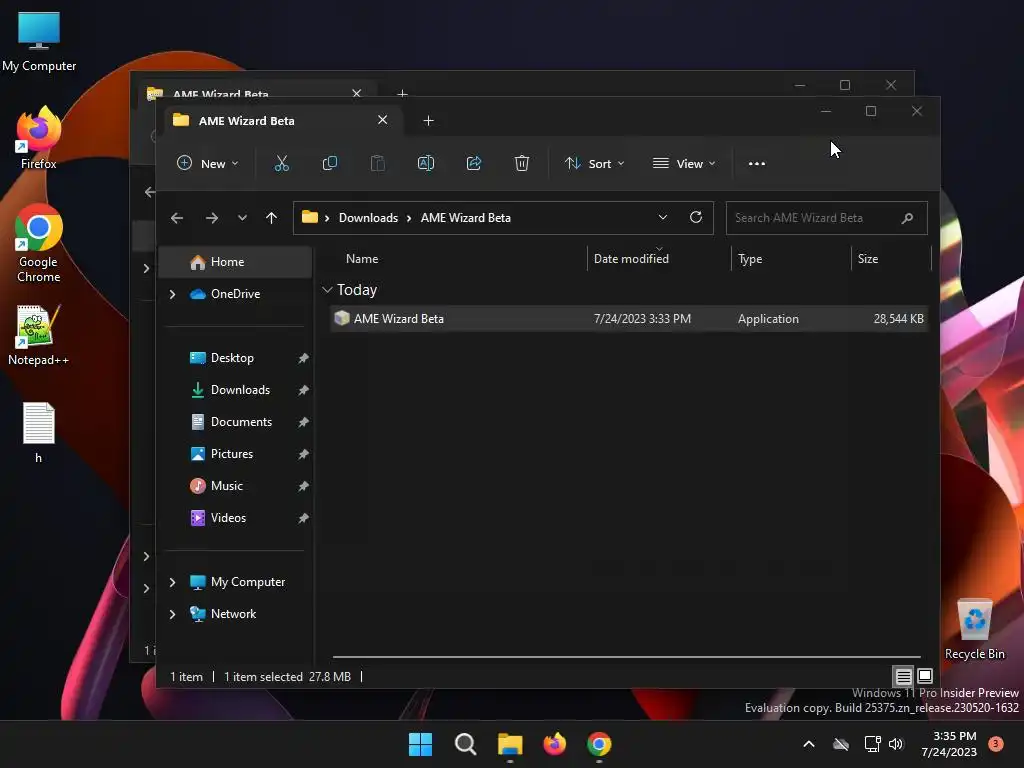The image size is (1024, 768).
Task: Click the Cut scissors icon
Action: click(x=281, y=163)
